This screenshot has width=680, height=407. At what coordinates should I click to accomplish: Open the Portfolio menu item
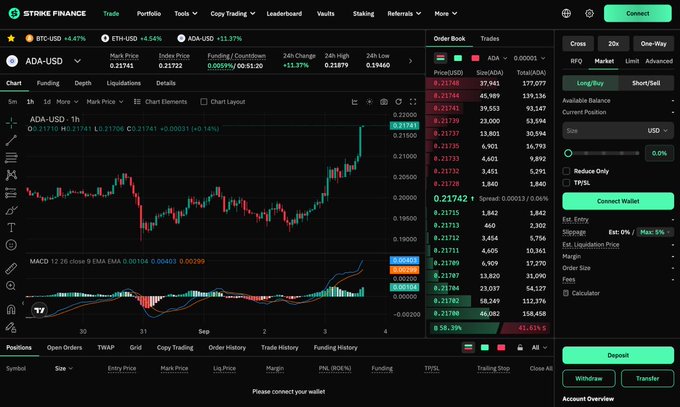click(x=149, y=13)
